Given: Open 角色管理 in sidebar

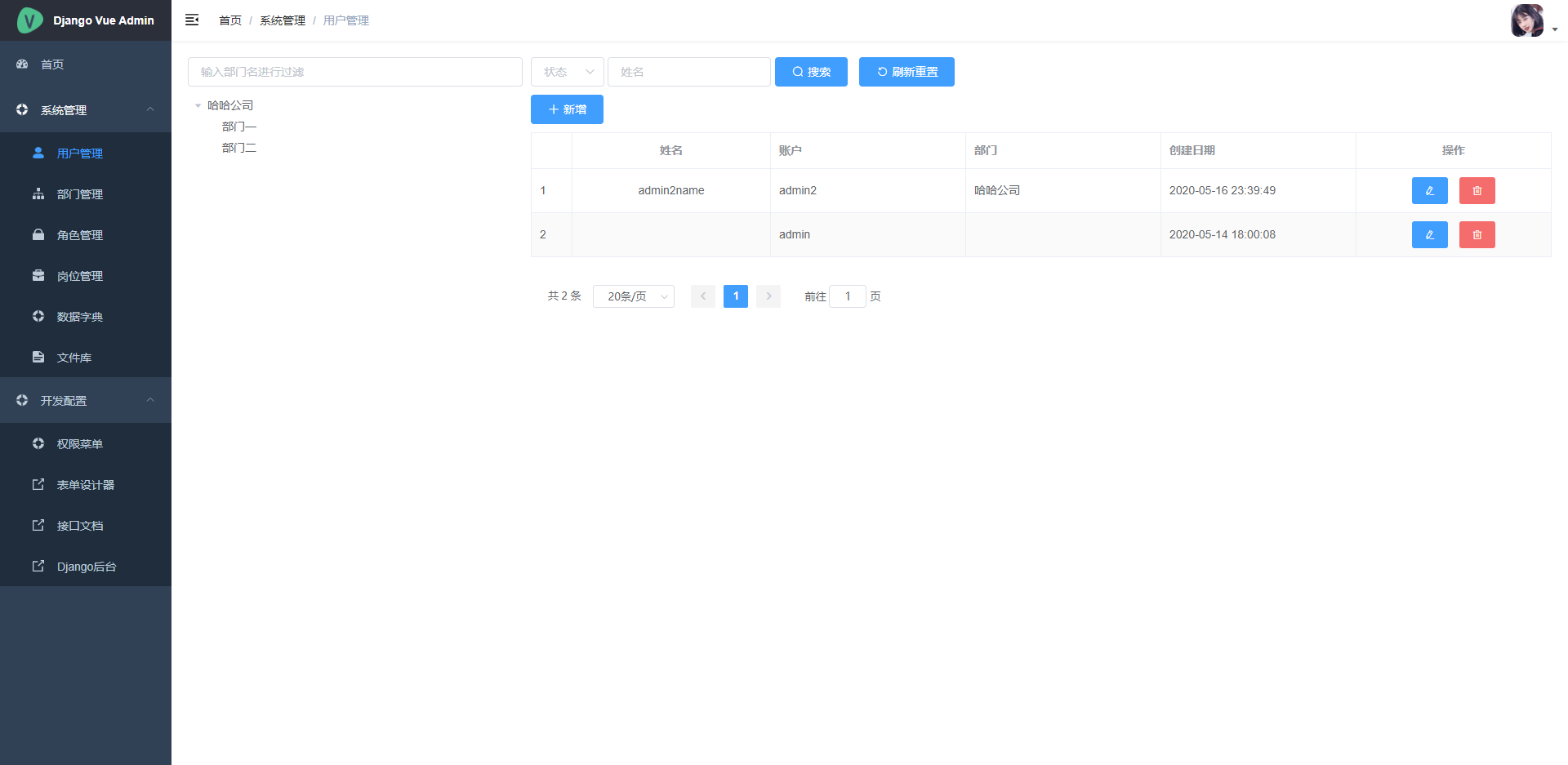Looking at the screenshot, I should pyautogui.click(x=80, y=235).
